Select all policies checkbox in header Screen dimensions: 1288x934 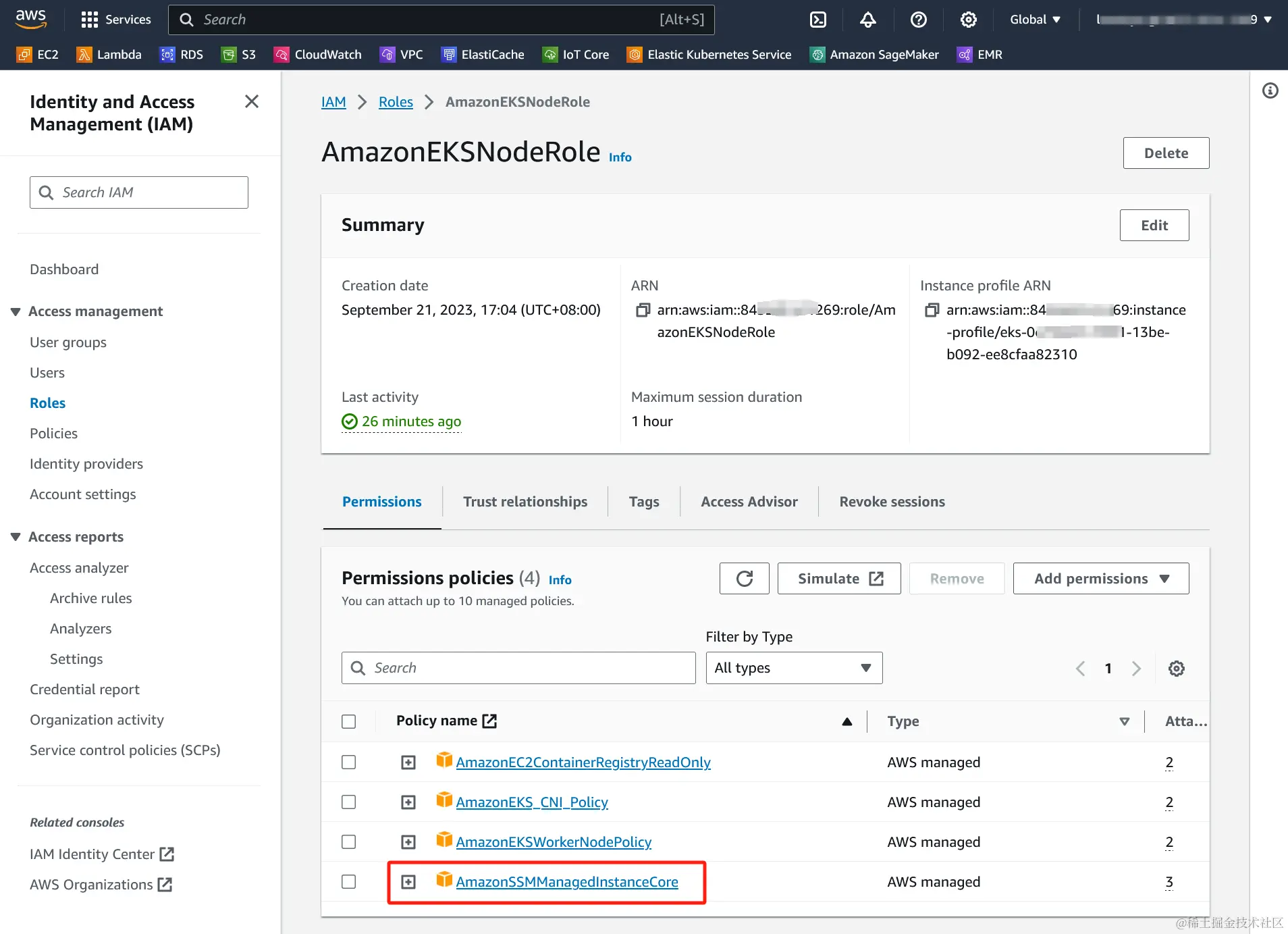click(348, 721)
